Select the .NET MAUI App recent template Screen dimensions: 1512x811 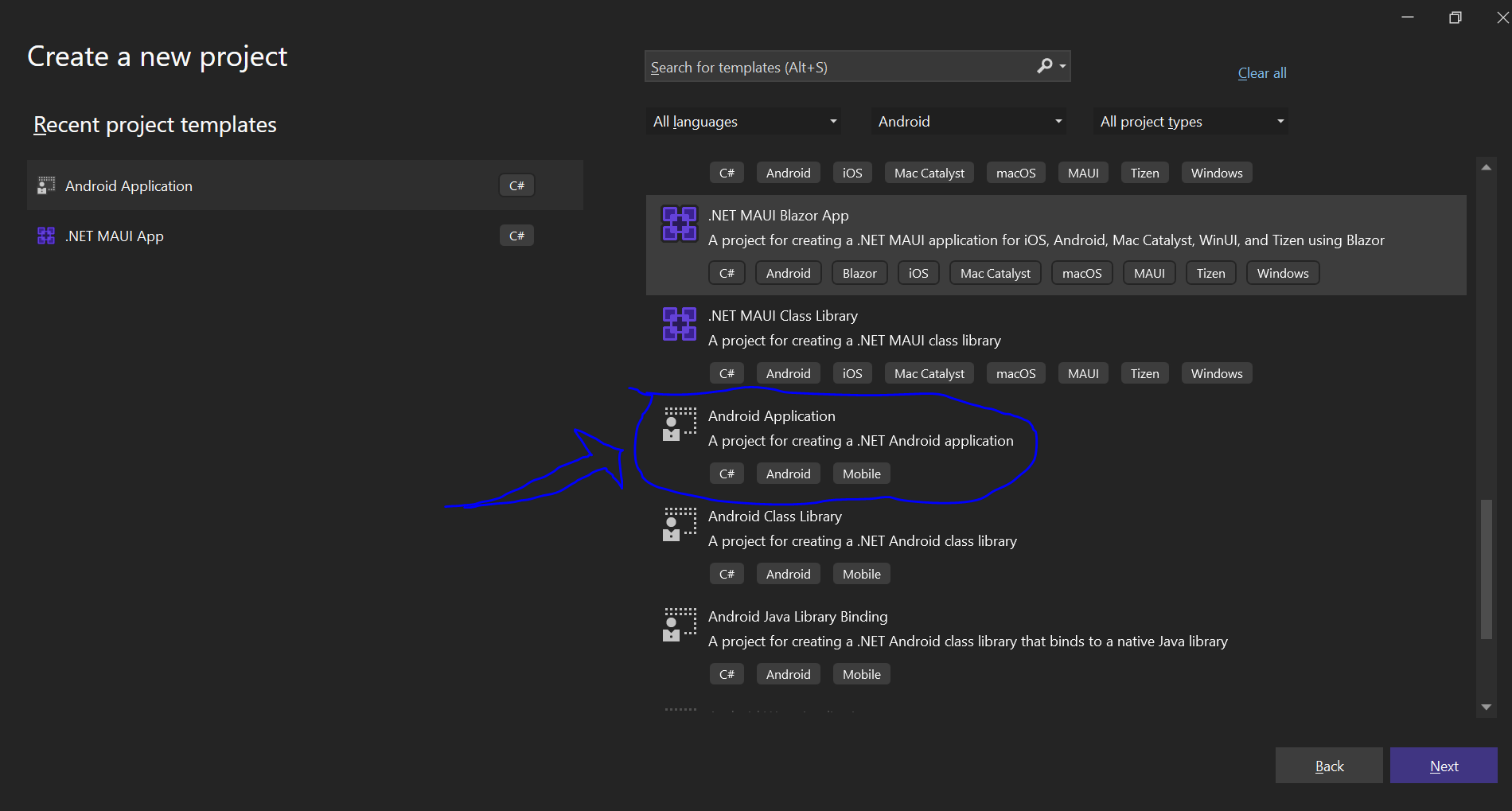(x=239, y=236)
